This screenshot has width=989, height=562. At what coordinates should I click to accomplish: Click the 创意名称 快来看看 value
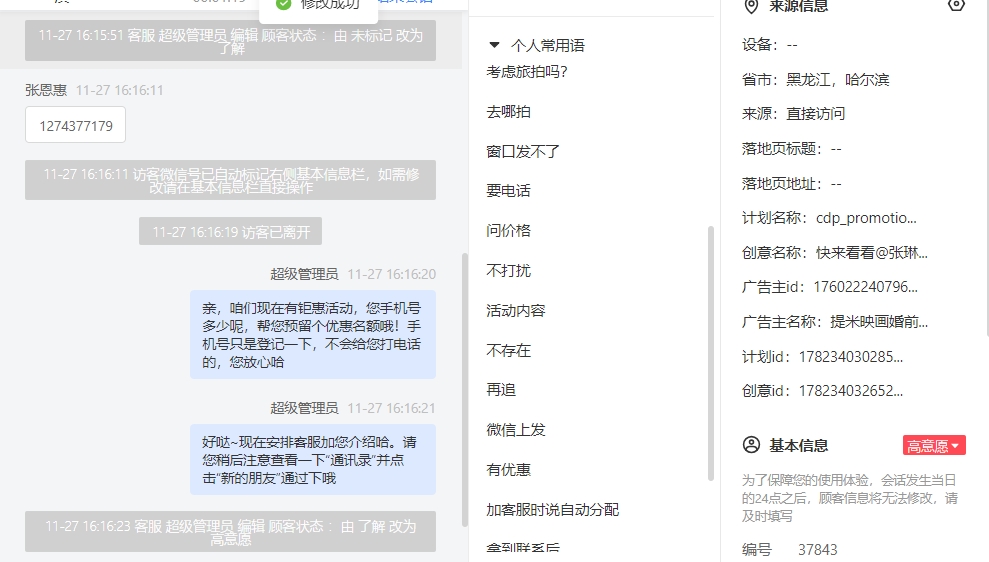[x=872, y=253]
